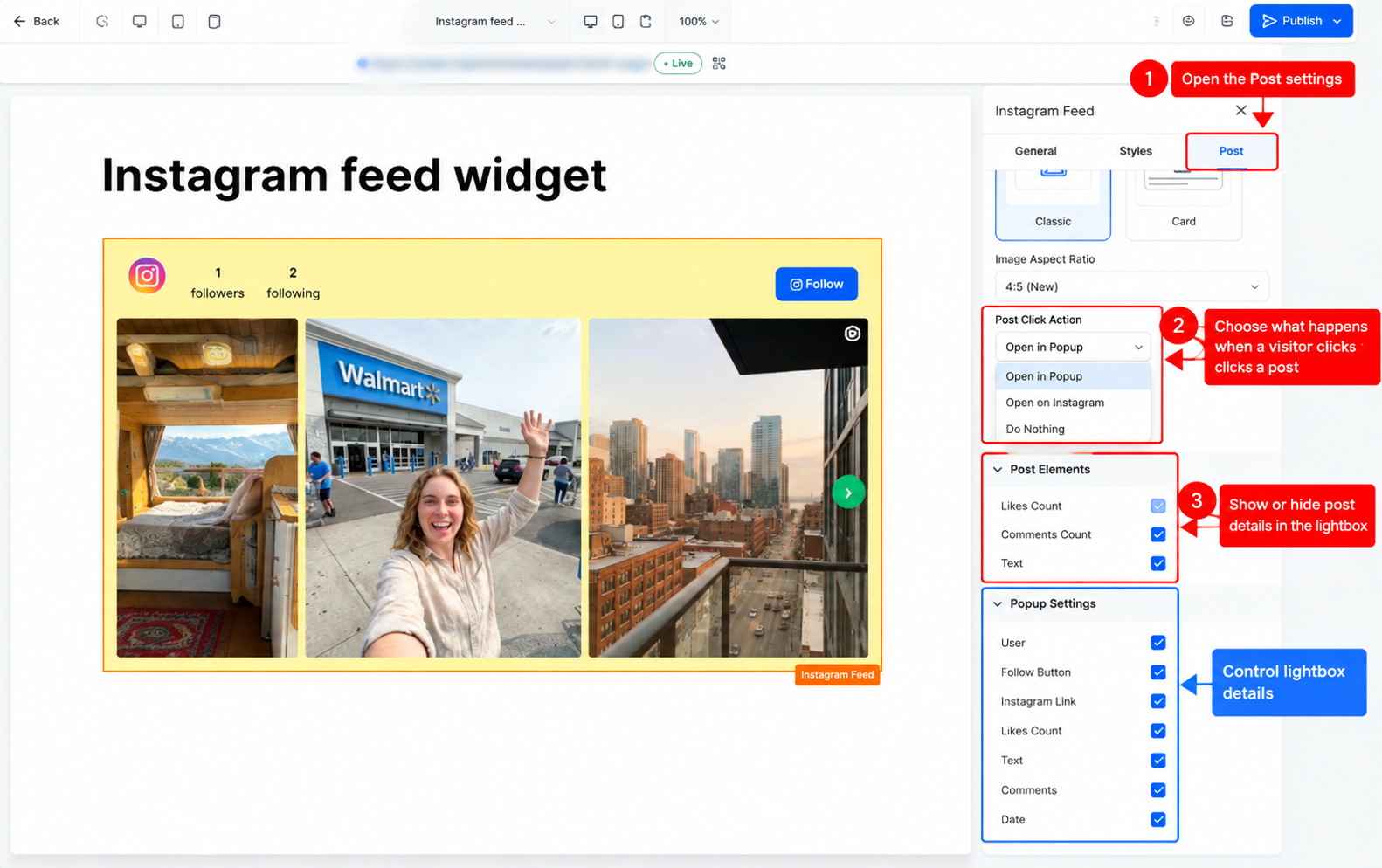Click the rotate-device icon left of 100%

646,21
